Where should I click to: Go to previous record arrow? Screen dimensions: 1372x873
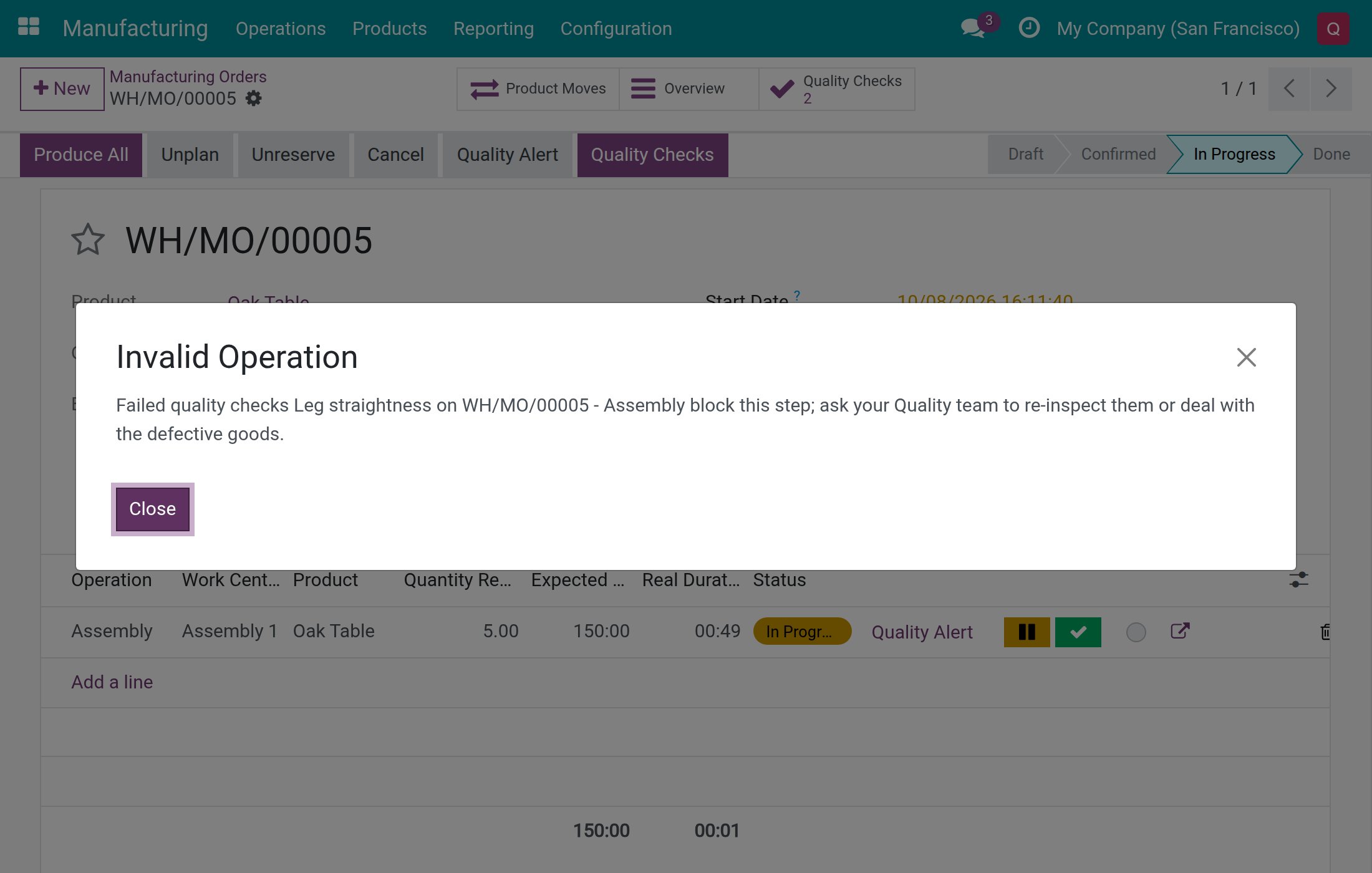1289,89
